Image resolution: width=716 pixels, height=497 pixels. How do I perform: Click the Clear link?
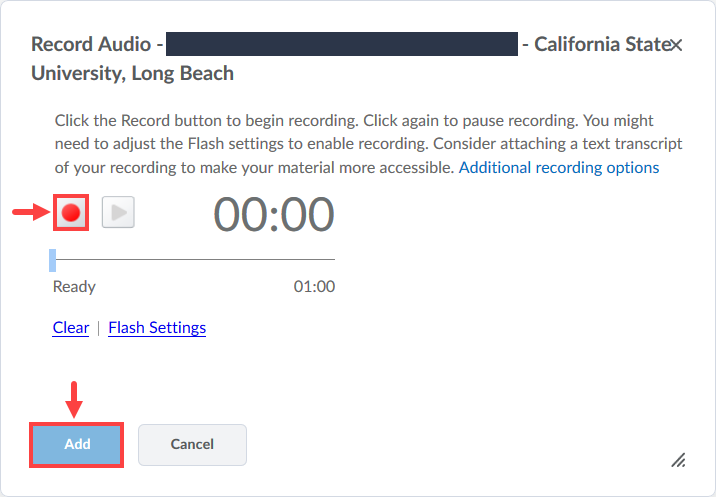(70, 327)
